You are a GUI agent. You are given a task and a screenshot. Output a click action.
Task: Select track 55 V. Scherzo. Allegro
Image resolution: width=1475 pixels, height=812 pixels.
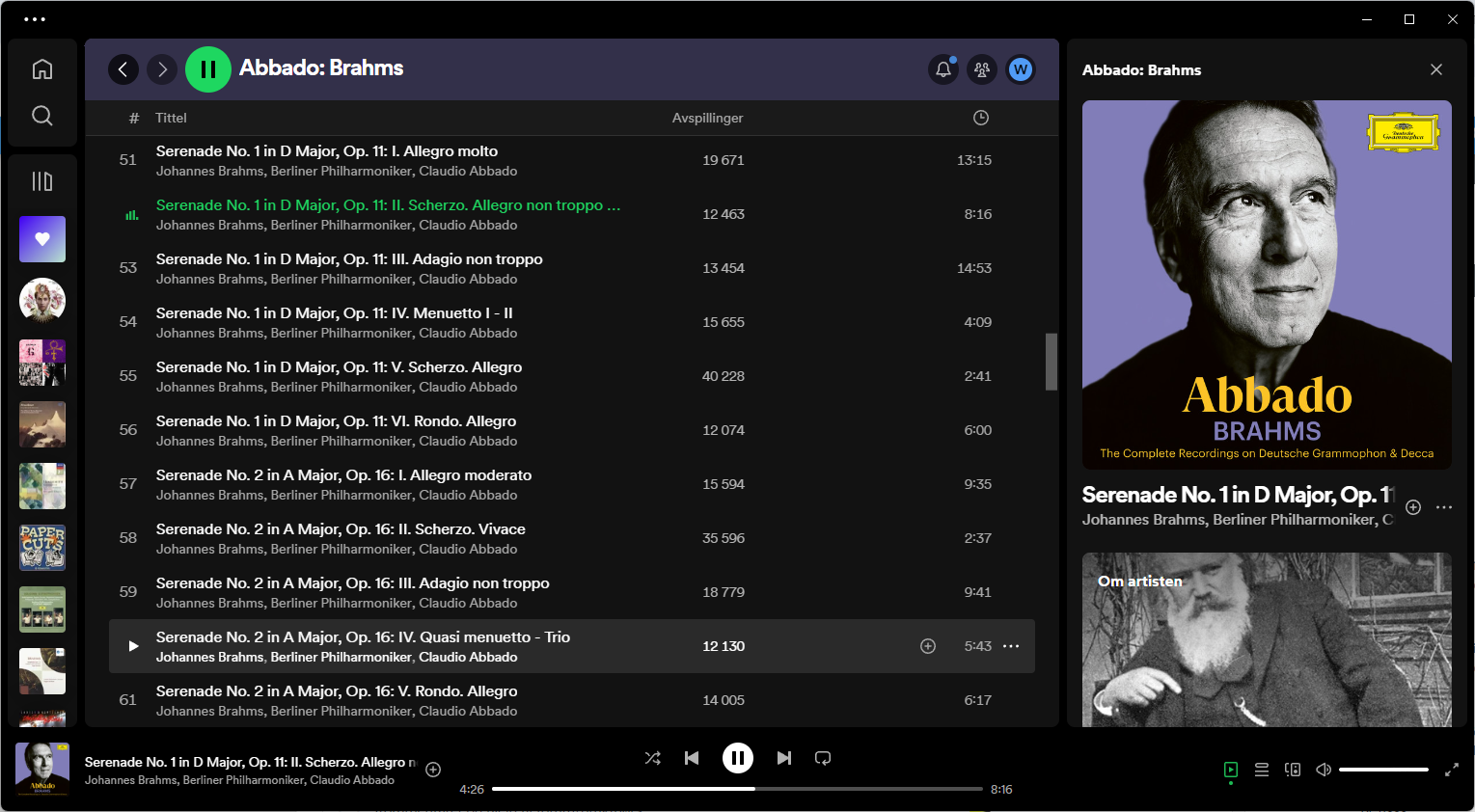pos(572,376)
